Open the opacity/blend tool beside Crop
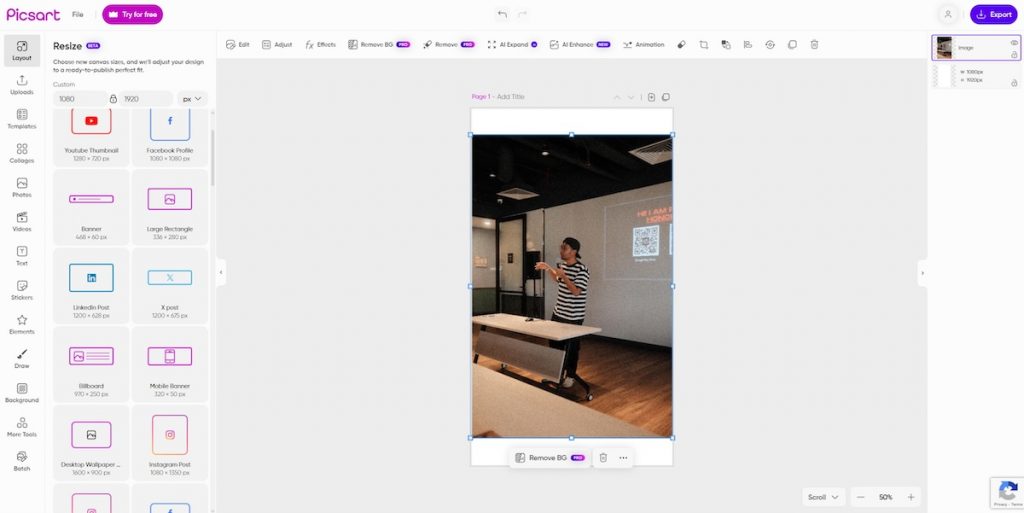 [x=726, y=44]
